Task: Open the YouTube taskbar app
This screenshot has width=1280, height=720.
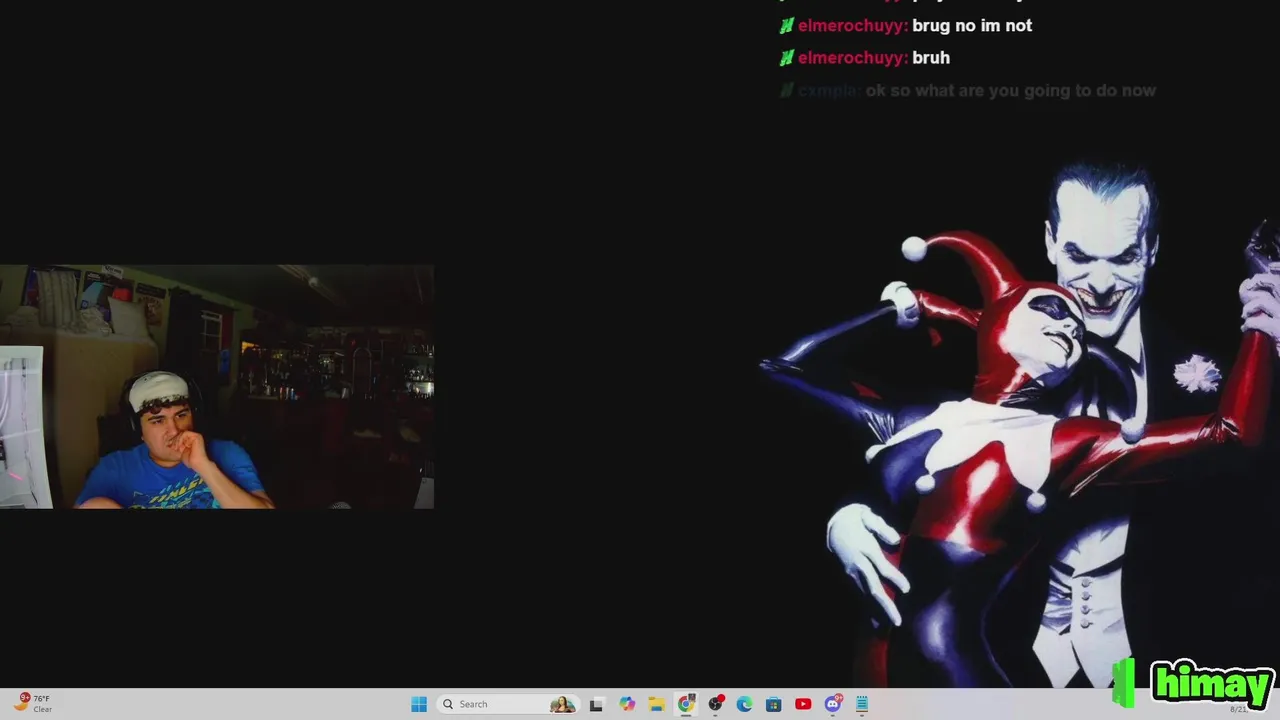Action: tap(803, 704)
